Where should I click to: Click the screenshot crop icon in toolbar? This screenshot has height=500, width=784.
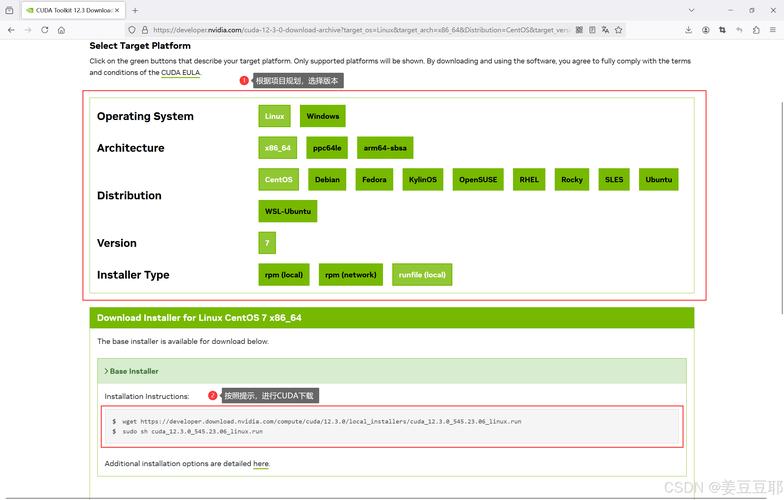click(723, 30)
